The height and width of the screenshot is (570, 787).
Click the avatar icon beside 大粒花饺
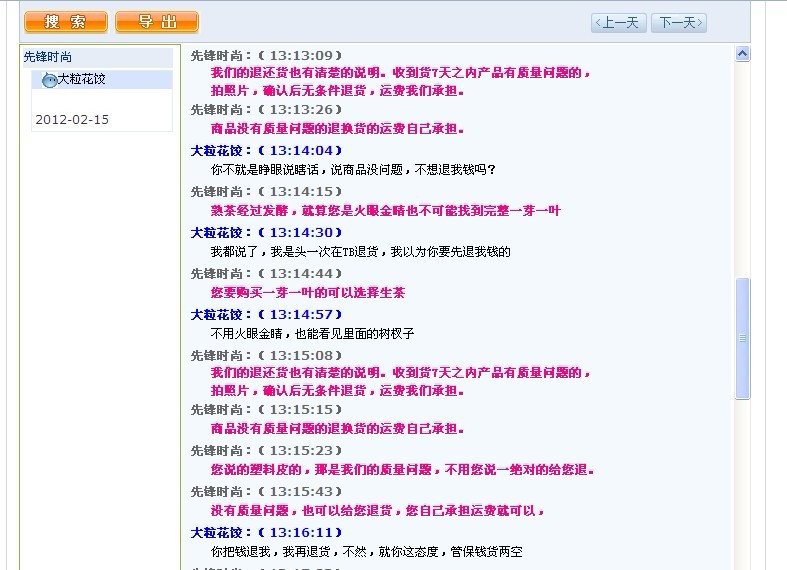pos(49,80)
